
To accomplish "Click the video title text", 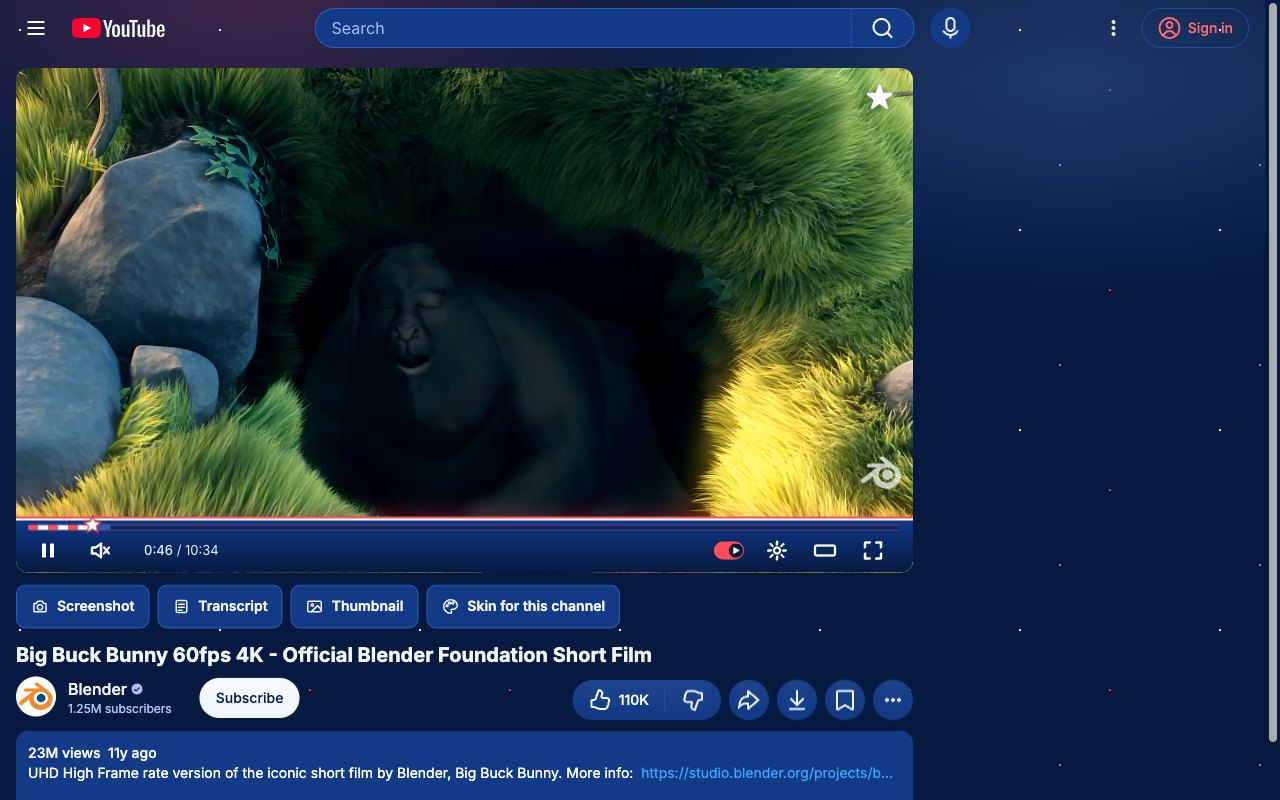I will [334, 655].
